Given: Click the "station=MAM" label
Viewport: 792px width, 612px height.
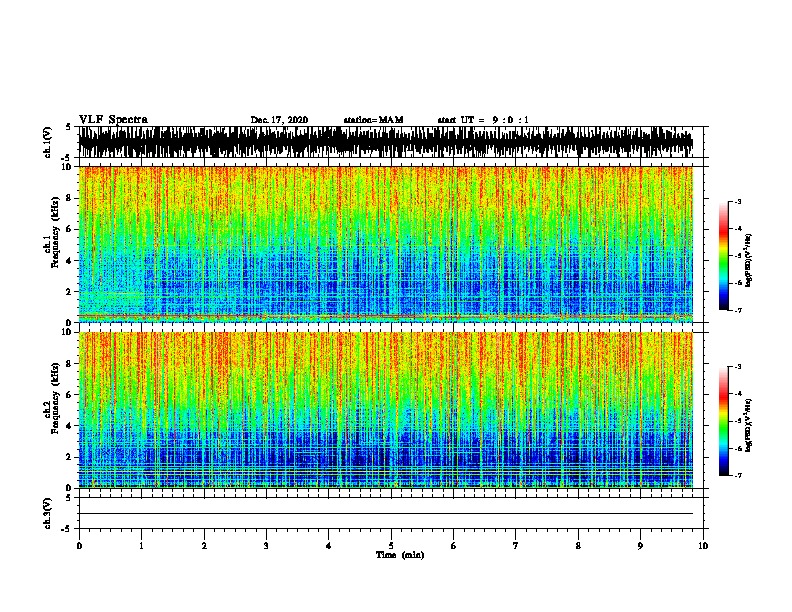Looking at the screenshot, I should click(x=373, y=120).
